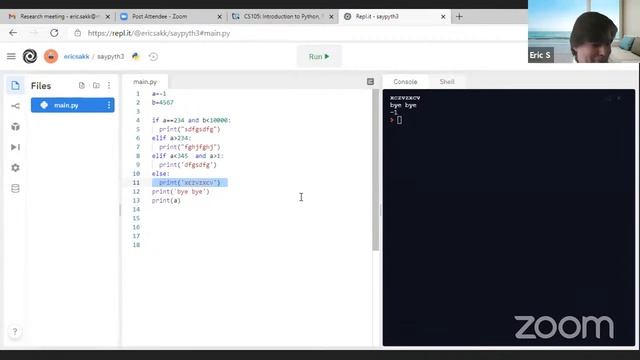Click the highlighted line 11 print statement
640x360 pixels.
click(x=190, y=182)
